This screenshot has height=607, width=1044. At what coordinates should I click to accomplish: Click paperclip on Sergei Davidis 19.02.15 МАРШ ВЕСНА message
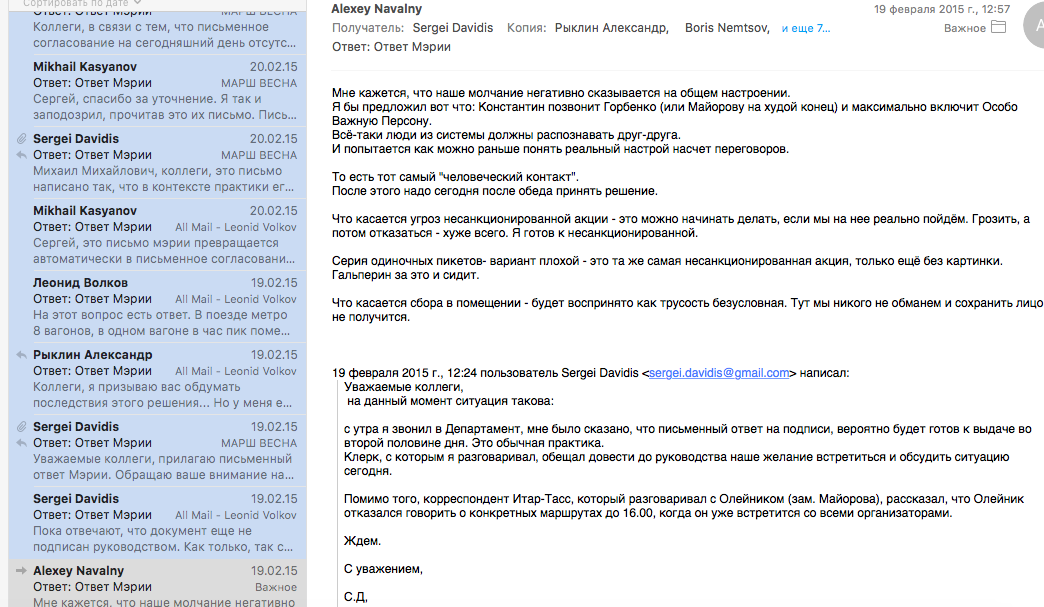point(20,427)
